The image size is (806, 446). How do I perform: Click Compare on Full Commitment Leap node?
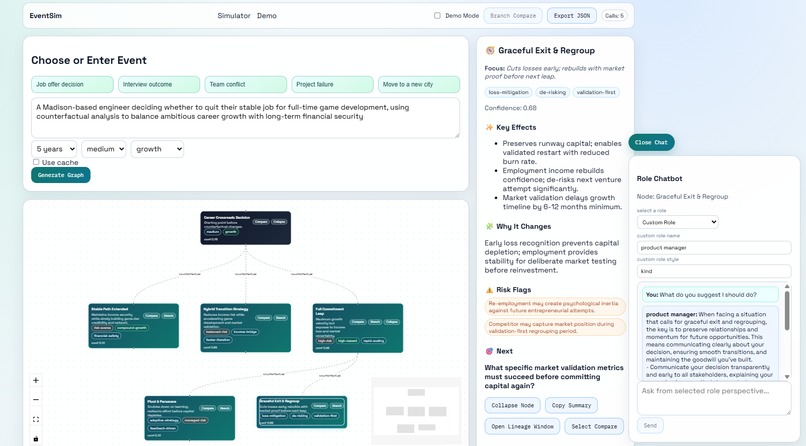coord(358,322)
